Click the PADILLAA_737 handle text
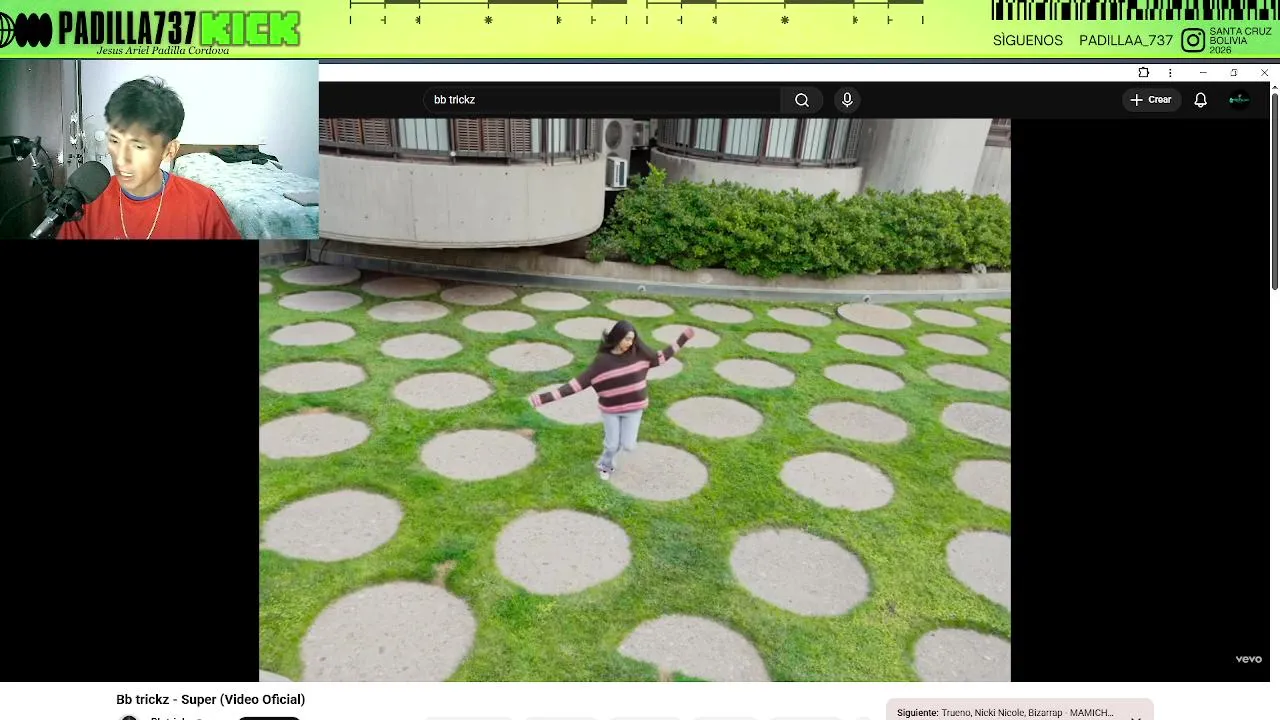 (x=1126, y=40)
